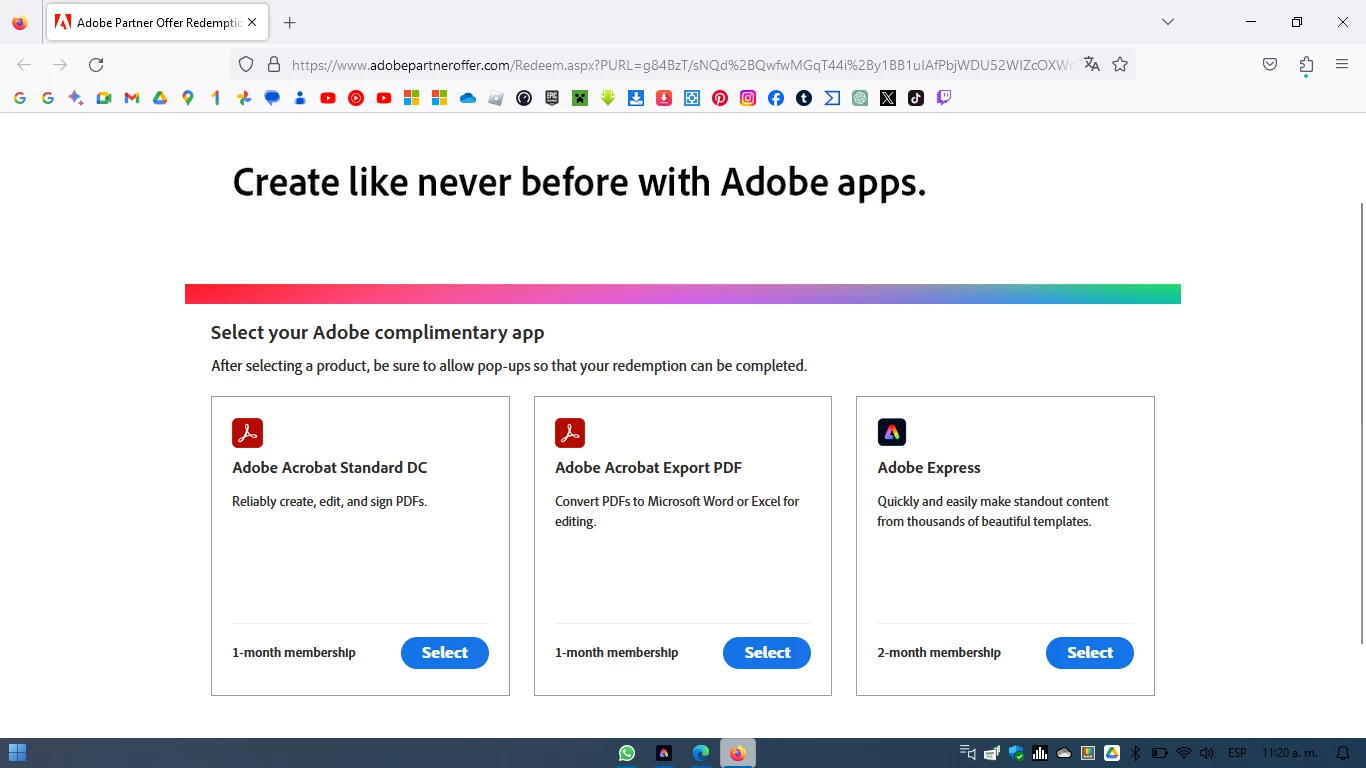Open the Google Photos bookmark
This screenshot has height=768, width=1366.
243,98
